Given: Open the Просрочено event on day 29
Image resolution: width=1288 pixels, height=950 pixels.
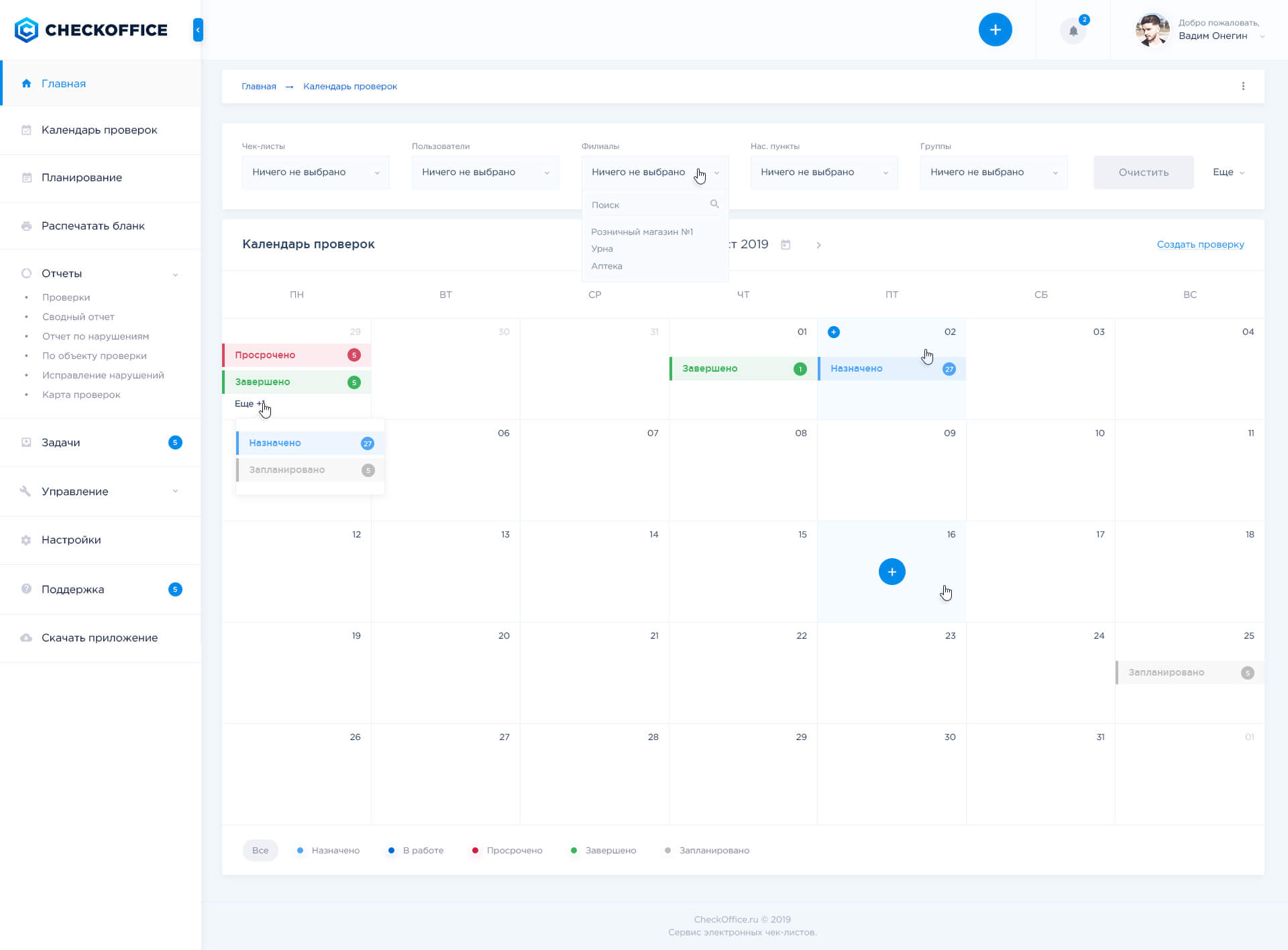Looking at the screenshot, I should 297,355.
